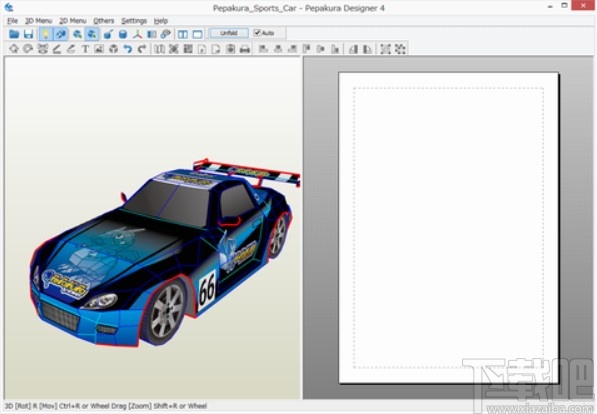This screenshot has width=597, height=414.
Task: Open the 2D Menu
Action: point(73,21)
